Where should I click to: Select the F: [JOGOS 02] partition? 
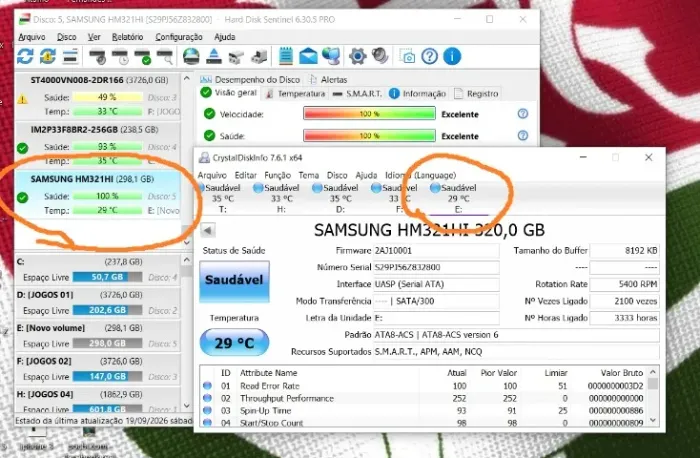coord(98,369)
